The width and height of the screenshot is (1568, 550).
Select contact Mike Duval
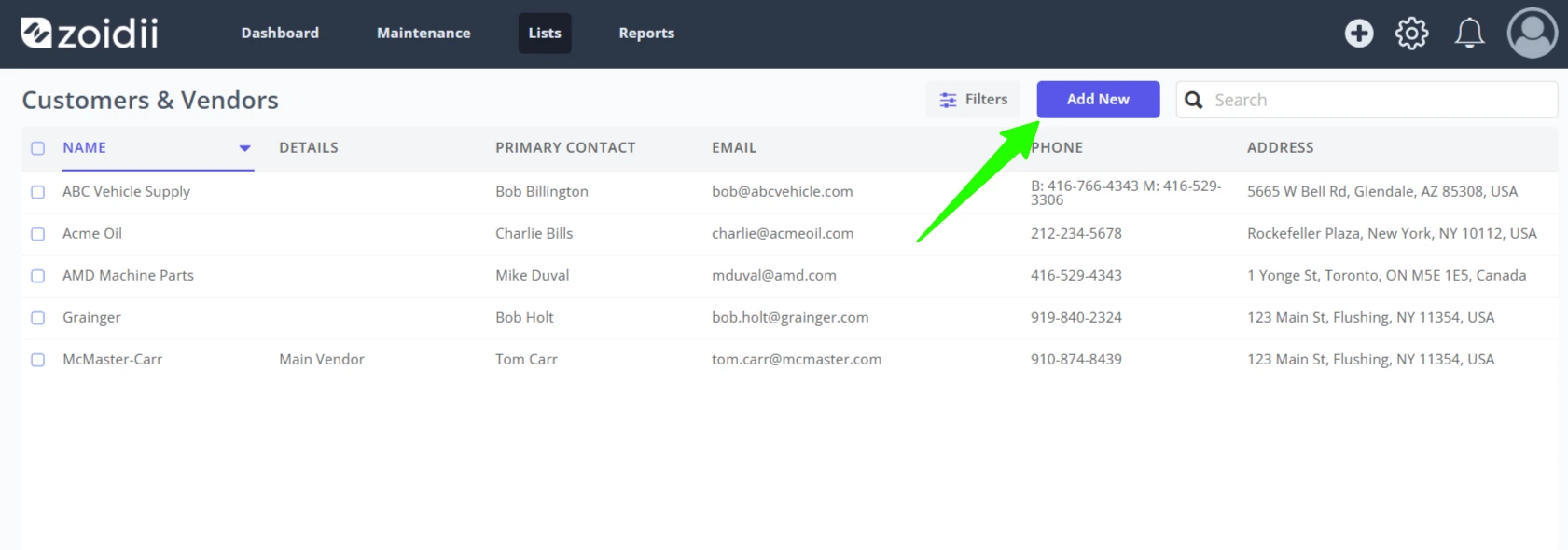[x=533, y=275]
